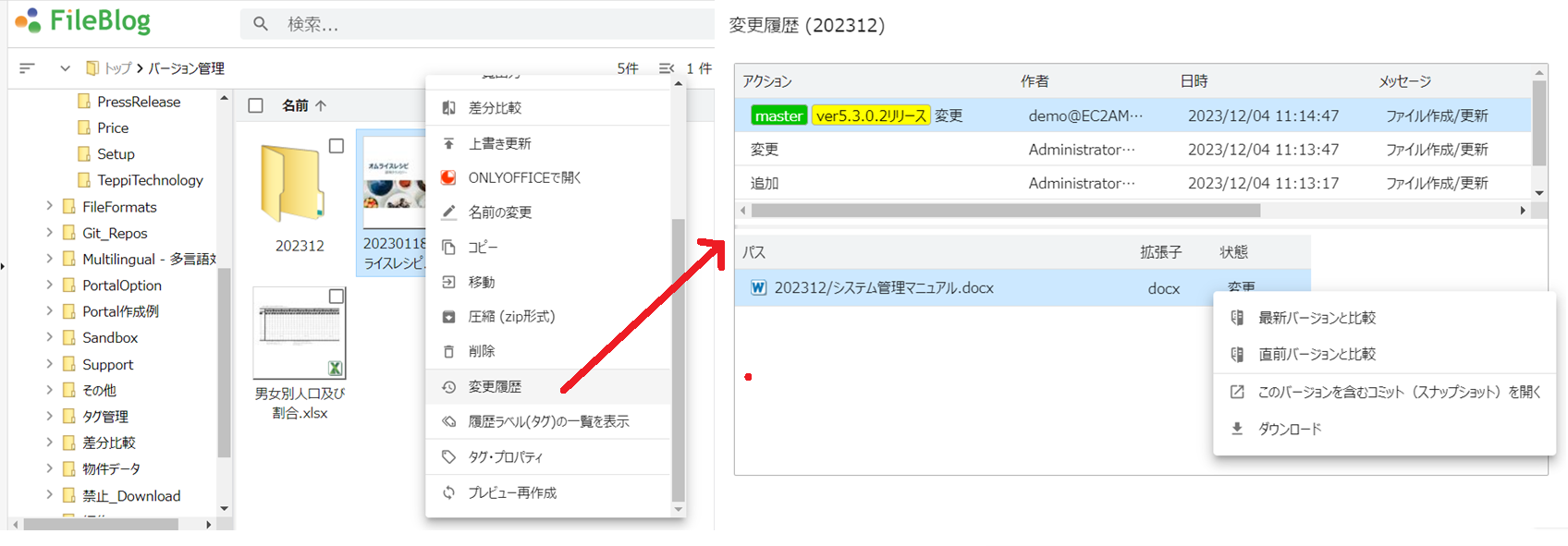Image resolution: width=1568 pixels, height=546 pixels.
Task: Click the 移動 move icon
Action: (x=448, y=282)
